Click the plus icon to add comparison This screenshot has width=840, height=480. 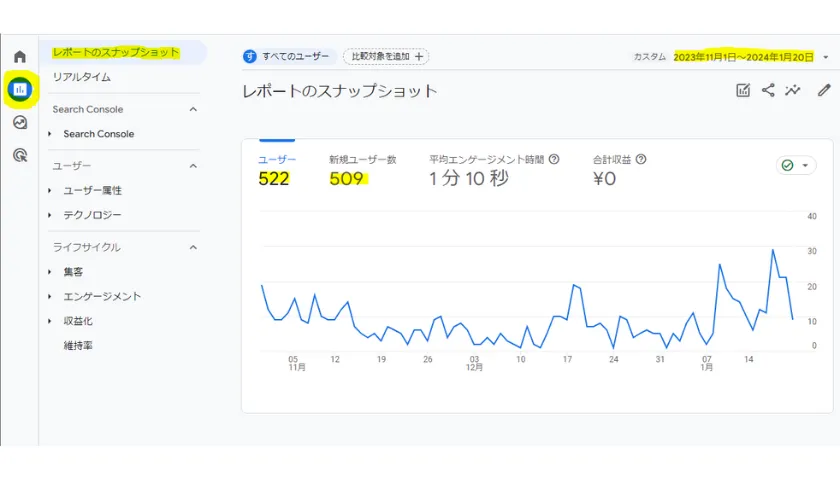pyautogui.click(x=419, y=57)
